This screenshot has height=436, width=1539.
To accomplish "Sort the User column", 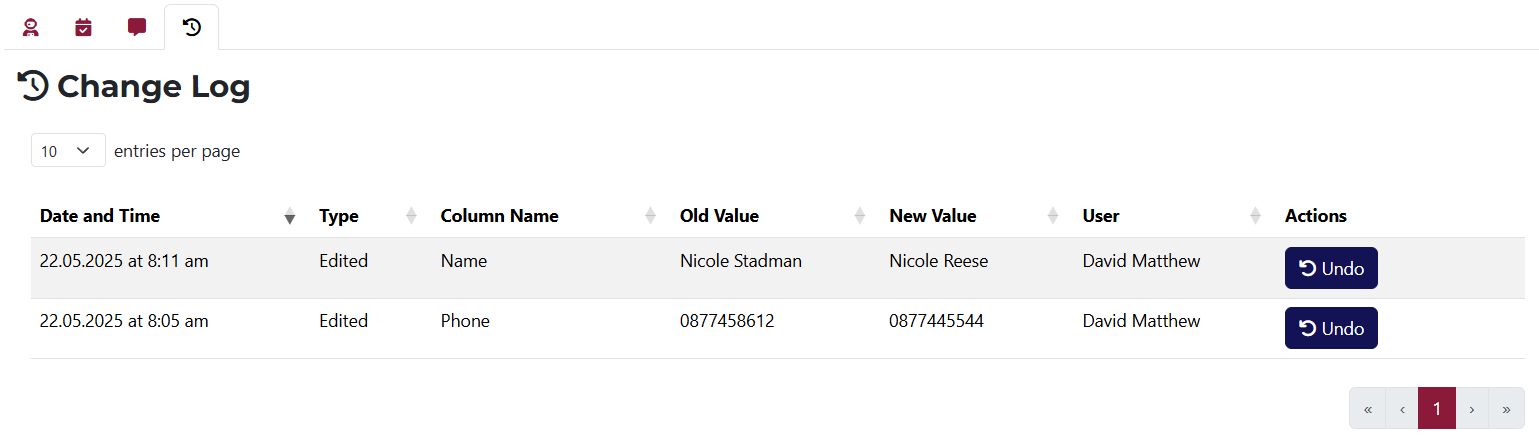I will pyautogui.click(x=1101, y=216).
